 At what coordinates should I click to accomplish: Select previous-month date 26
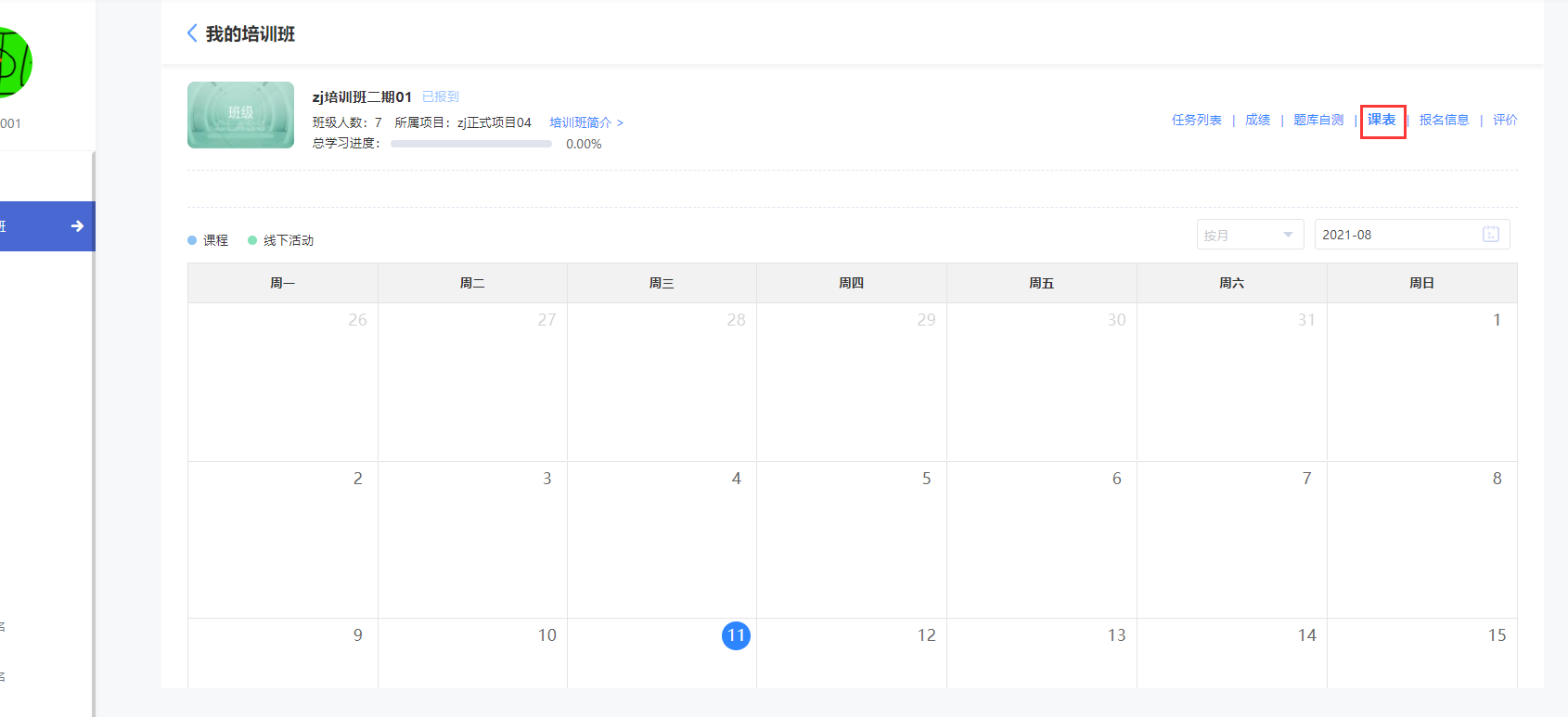pyautogui.click(x=358, y=320)
